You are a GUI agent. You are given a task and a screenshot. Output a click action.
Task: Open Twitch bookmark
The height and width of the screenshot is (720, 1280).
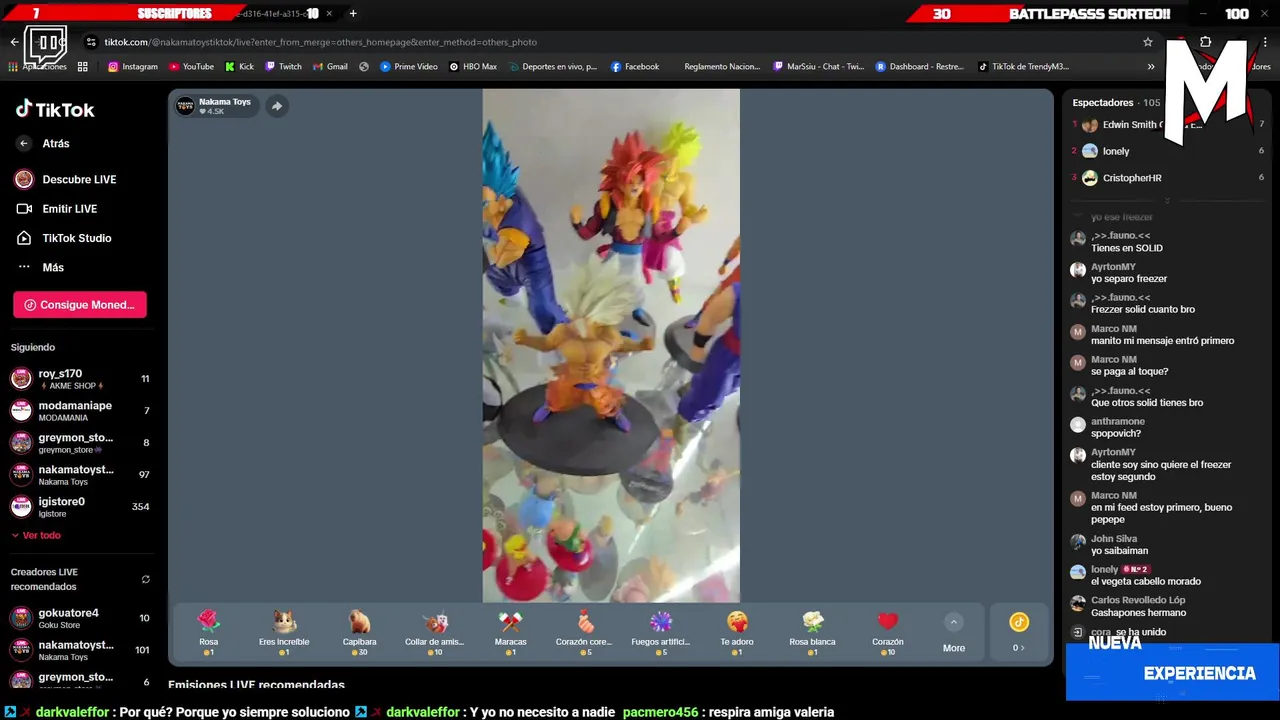(x=283, y=67)
